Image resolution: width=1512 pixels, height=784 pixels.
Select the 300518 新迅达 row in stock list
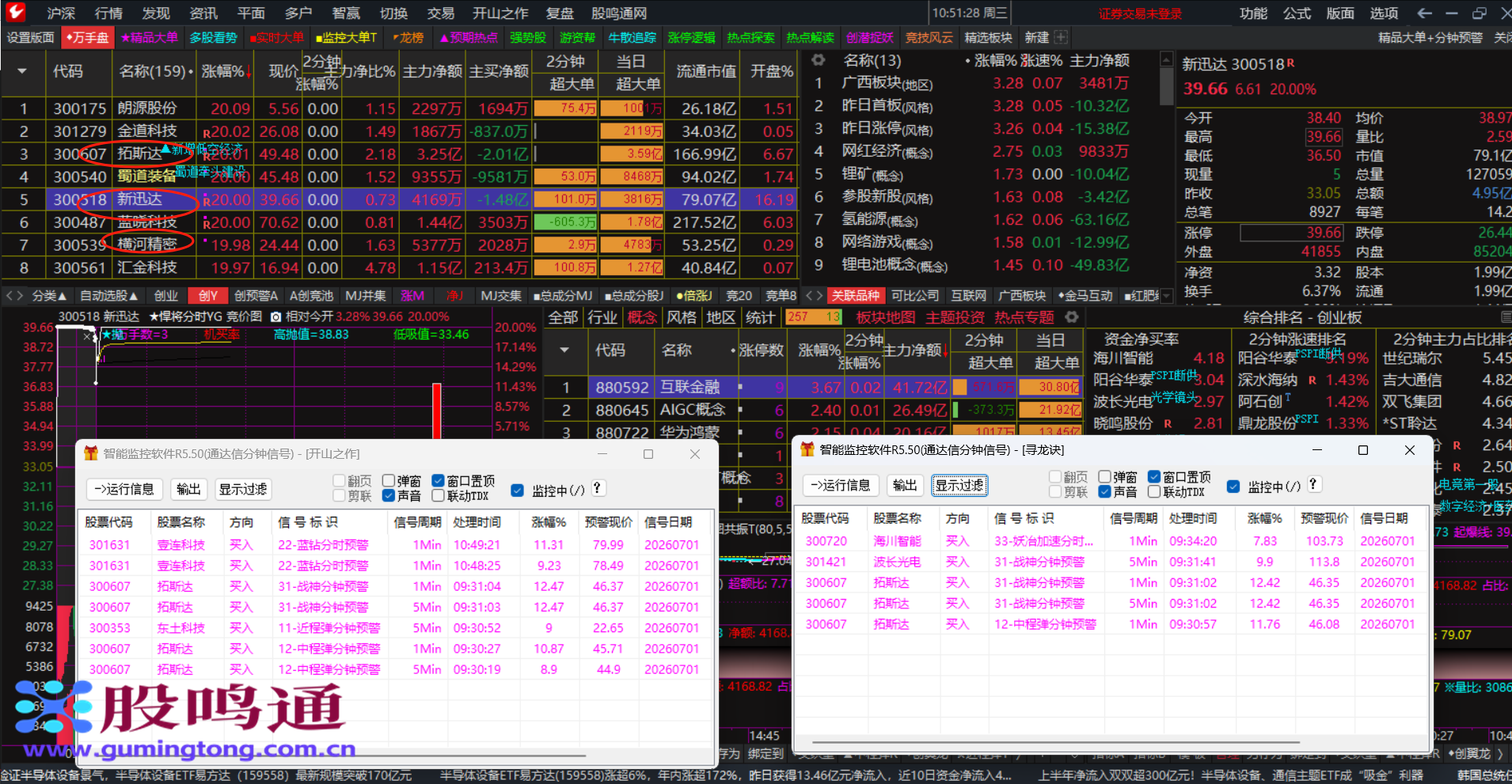click(x=400, y=199)
